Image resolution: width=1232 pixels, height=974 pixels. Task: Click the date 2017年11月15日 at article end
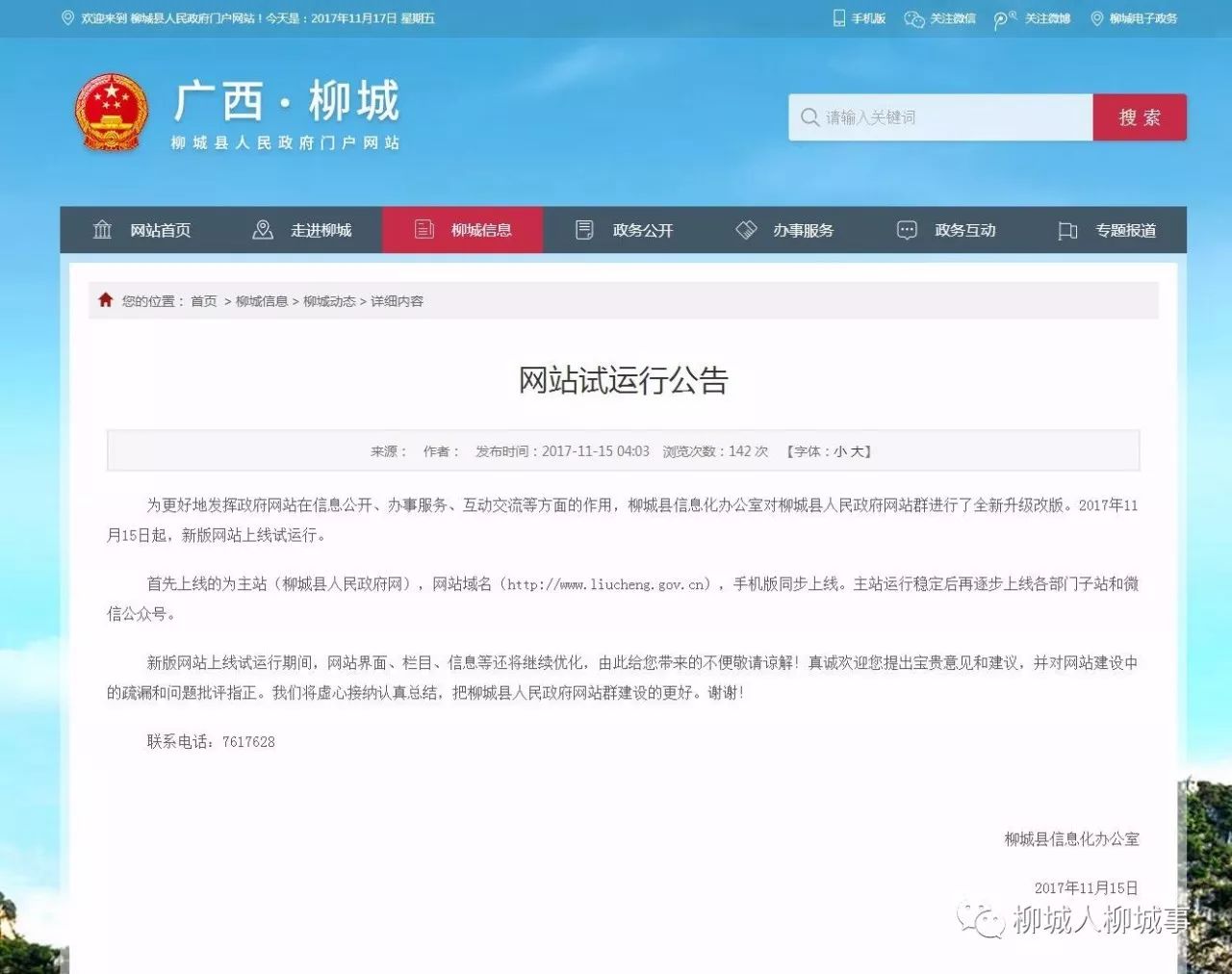tap(1086, 888)
